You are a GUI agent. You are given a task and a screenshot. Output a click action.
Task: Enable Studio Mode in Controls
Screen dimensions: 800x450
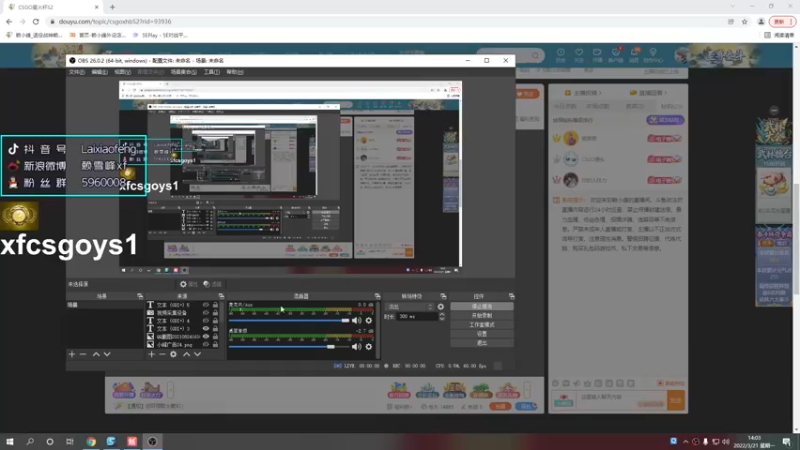[x=482, y=324]
